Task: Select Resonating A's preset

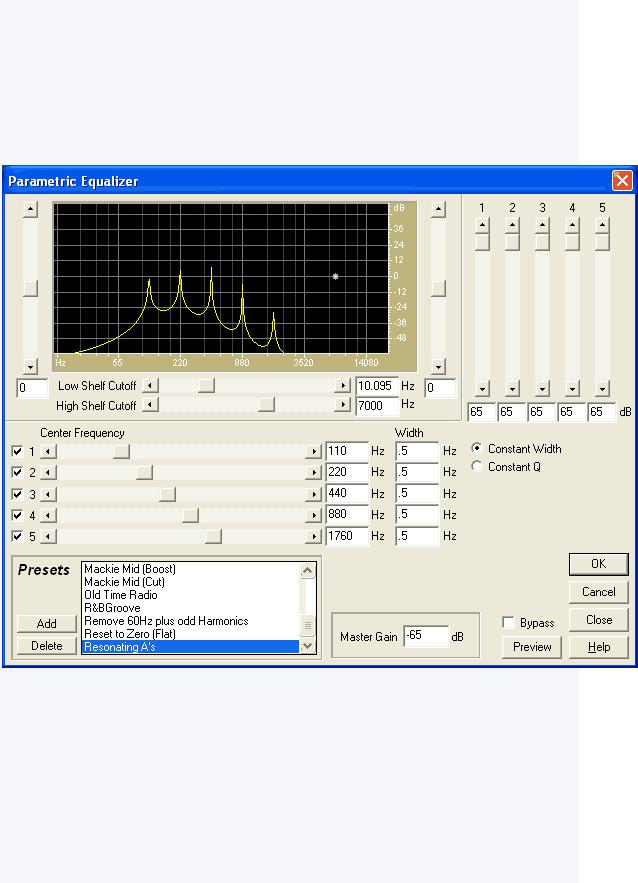Action: (190, 646)
